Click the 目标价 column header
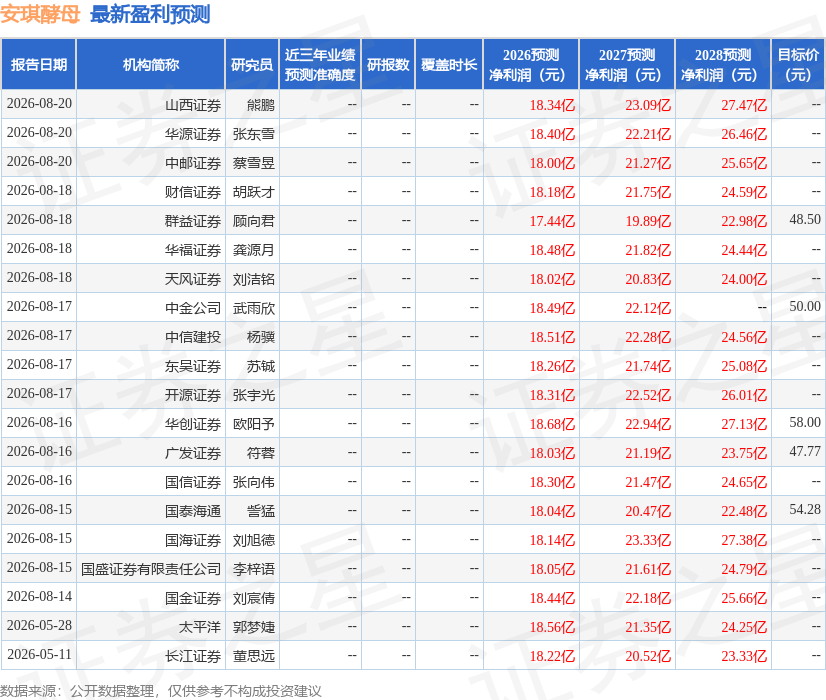Viewport: 826px width, 700px height. coord(798,64)
